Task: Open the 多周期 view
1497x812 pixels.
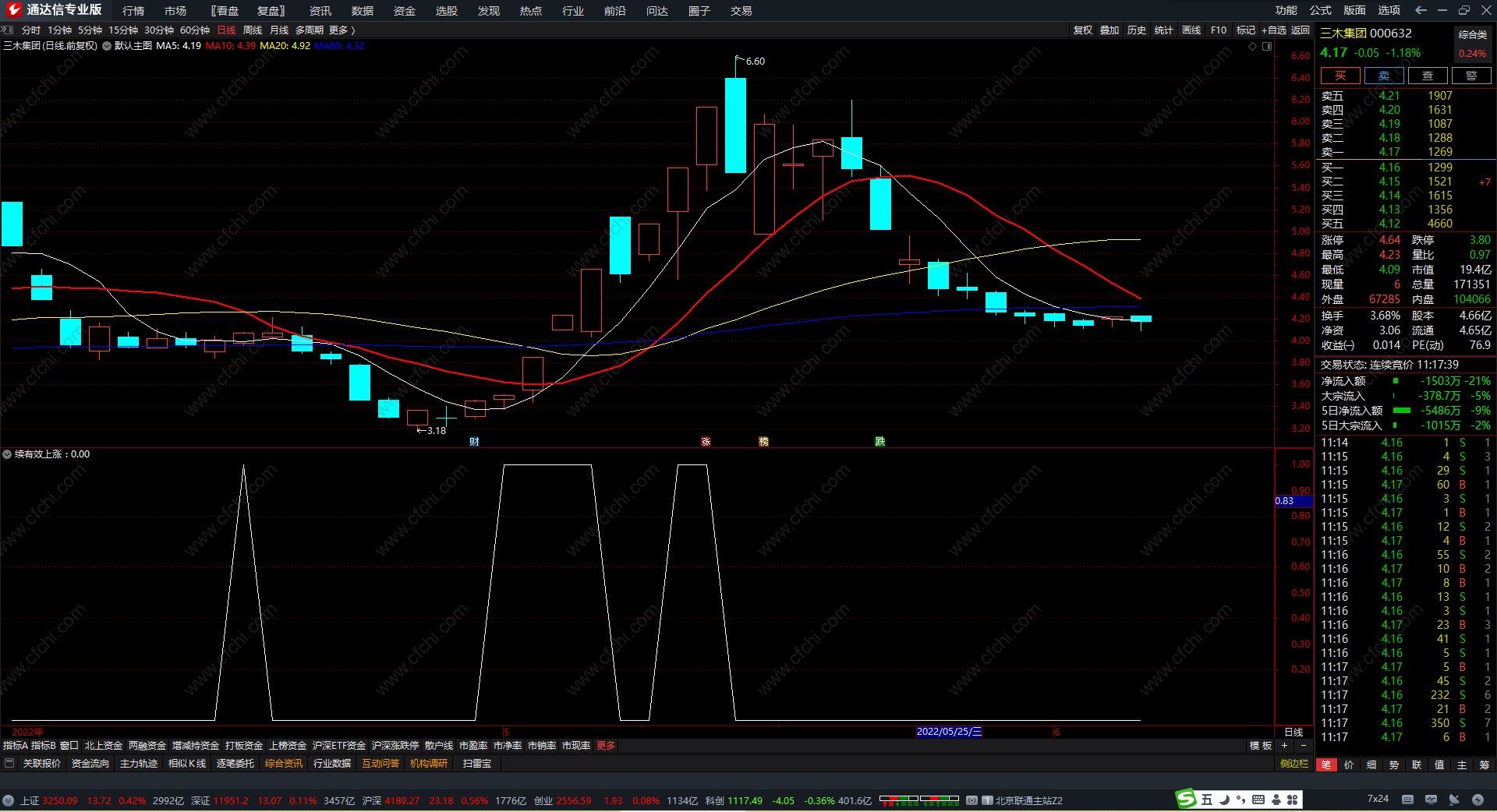Action: (309, 30)
